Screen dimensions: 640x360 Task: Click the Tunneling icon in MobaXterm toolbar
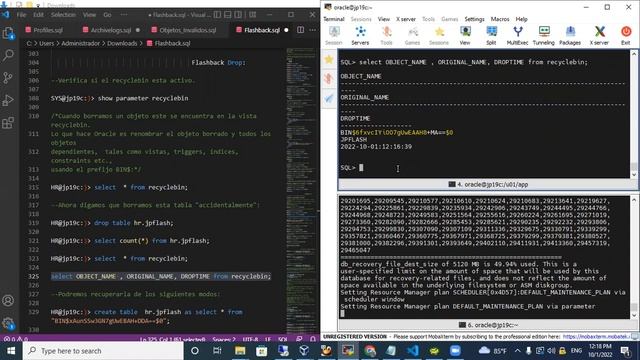click(544, 36)
